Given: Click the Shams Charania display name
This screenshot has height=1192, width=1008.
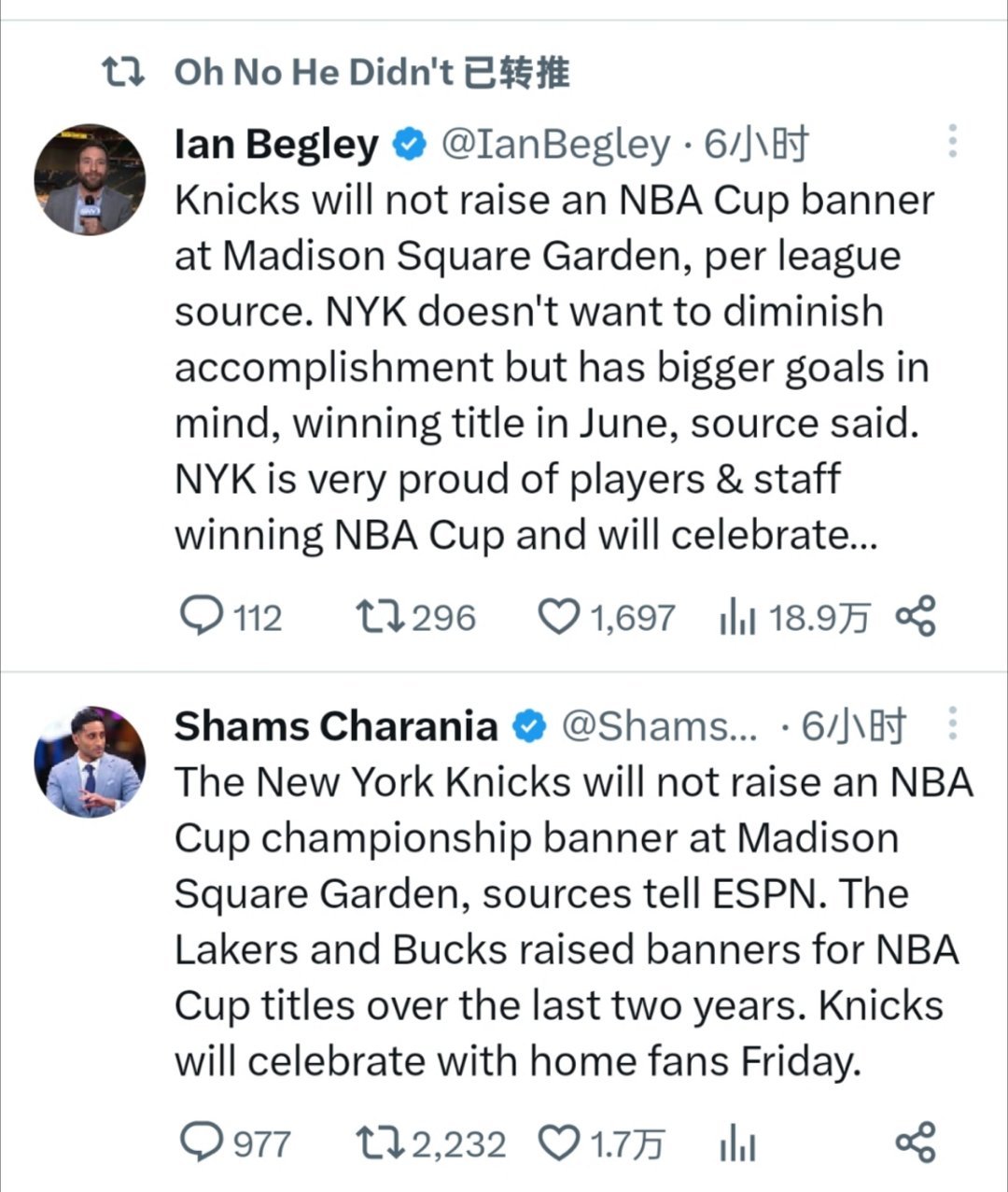Looking at the screenshot, I should coord(336,726).
